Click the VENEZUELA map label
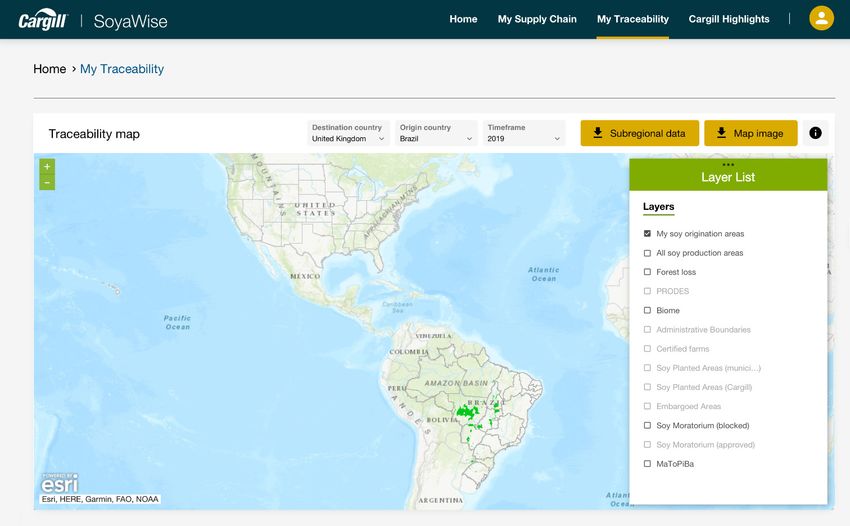850x526 pixels. [433, 336]
